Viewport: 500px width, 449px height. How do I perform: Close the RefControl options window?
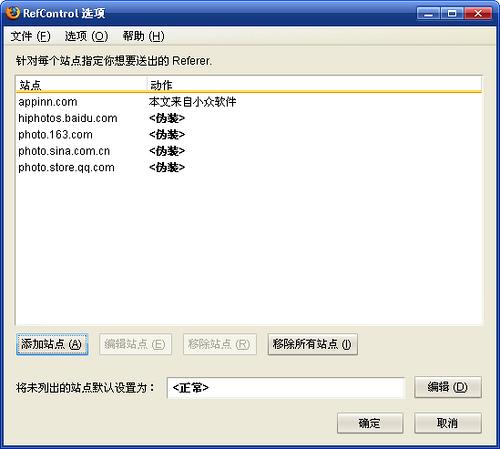pyautogui.click(x=478, y=13)
